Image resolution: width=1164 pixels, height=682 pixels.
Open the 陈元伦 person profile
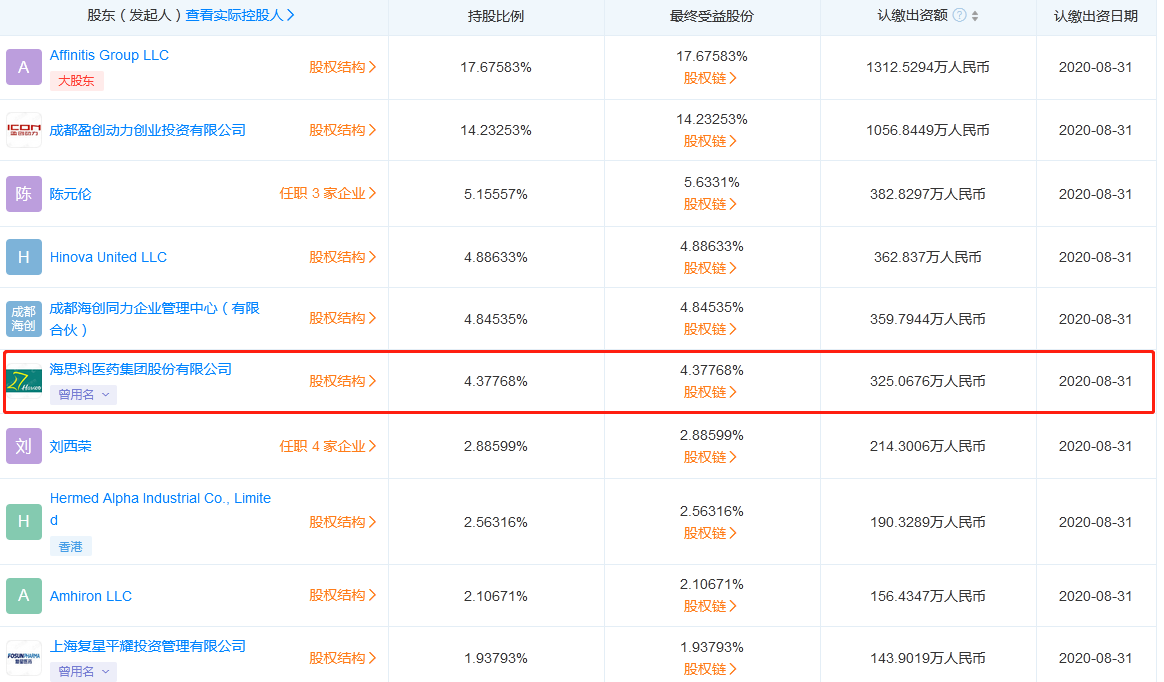pos(71,194)
